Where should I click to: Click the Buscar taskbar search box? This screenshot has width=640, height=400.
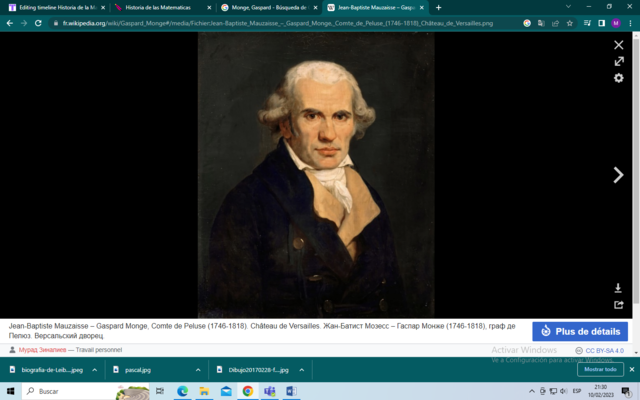point(86,391)
